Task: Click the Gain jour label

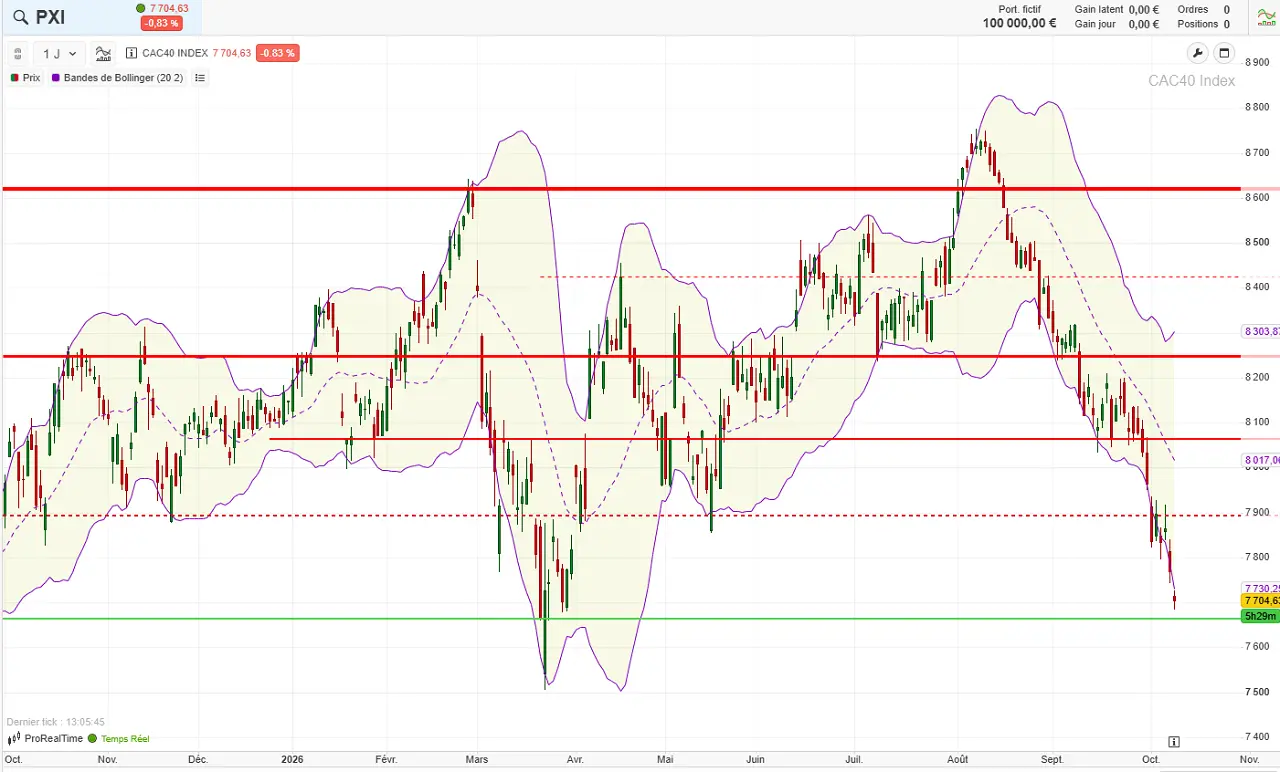Action: pos(1095,24)
